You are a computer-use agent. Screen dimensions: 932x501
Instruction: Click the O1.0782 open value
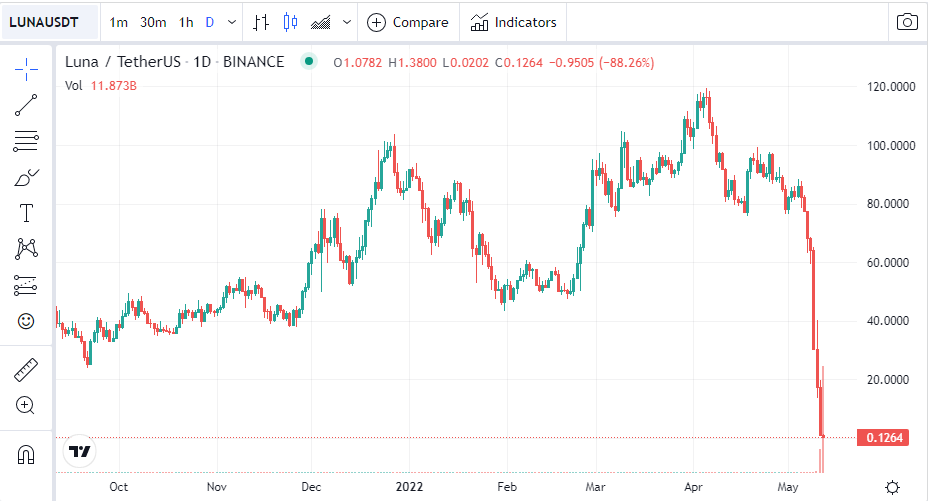click(x=358, y=62)
